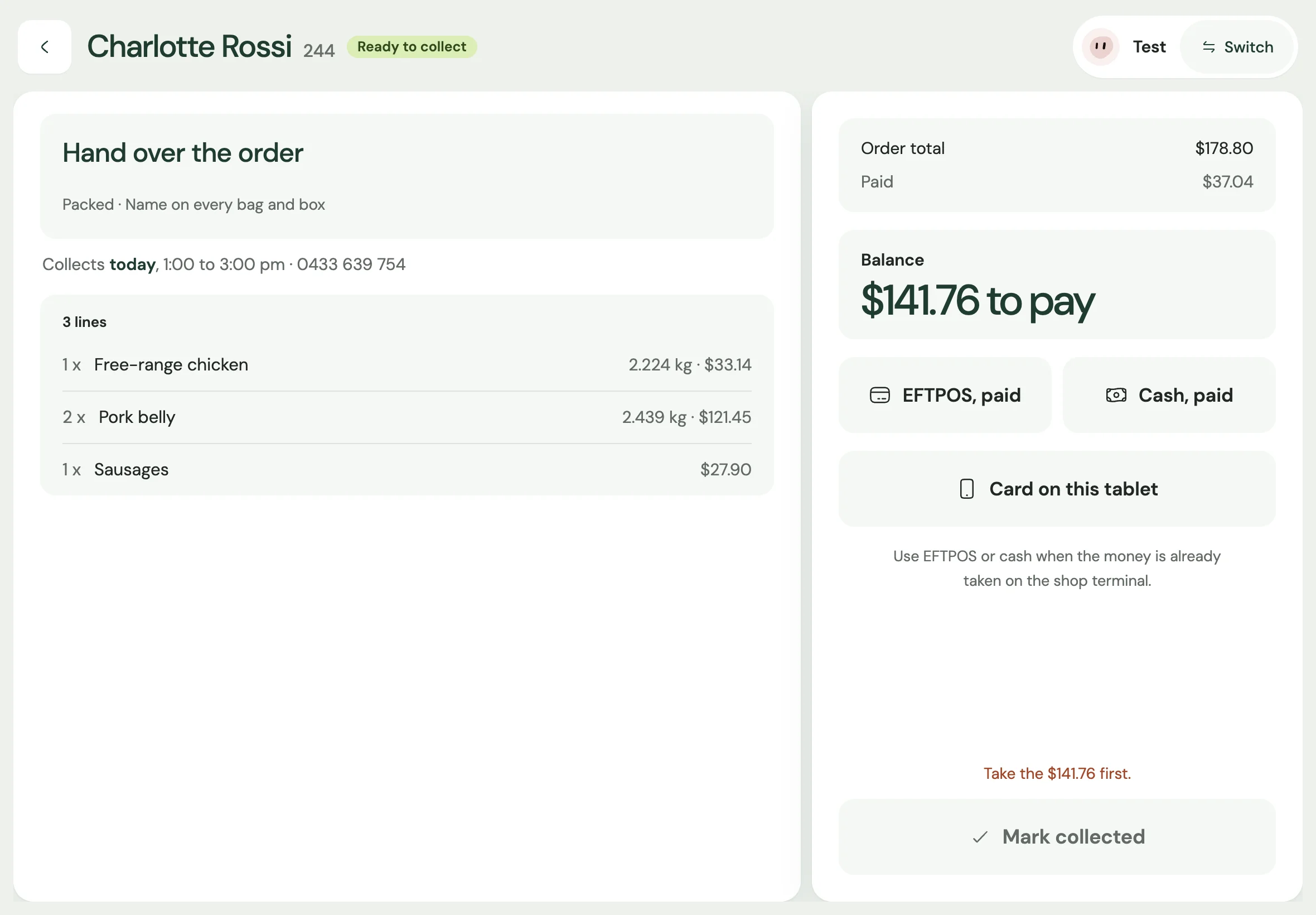Click Packed · Name on every bag and box
Viewport: 1316px width, 915px height.
coord(193,205)
